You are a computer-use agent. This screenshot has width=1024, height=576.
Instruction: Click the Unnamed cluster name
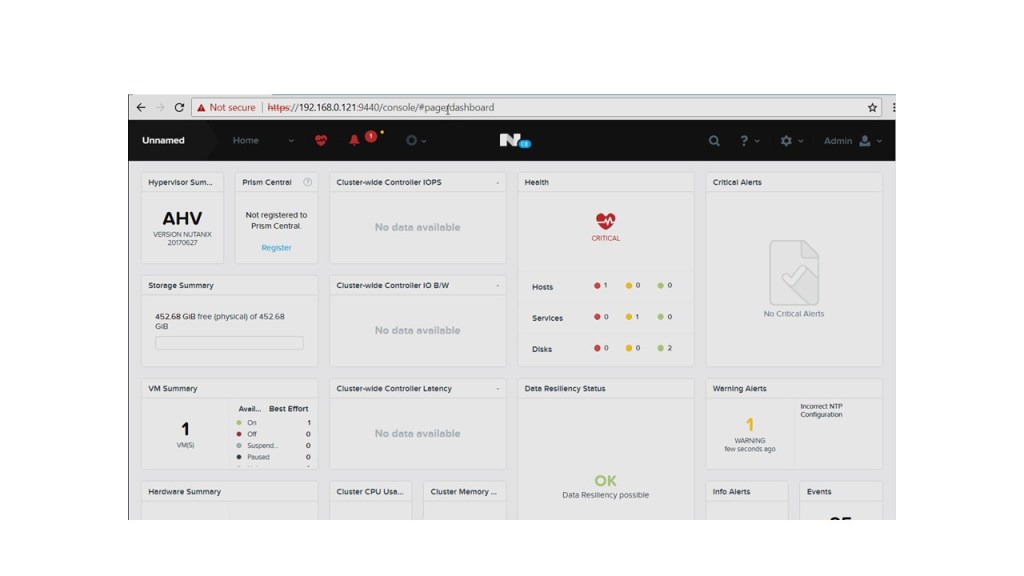[163, 141]
